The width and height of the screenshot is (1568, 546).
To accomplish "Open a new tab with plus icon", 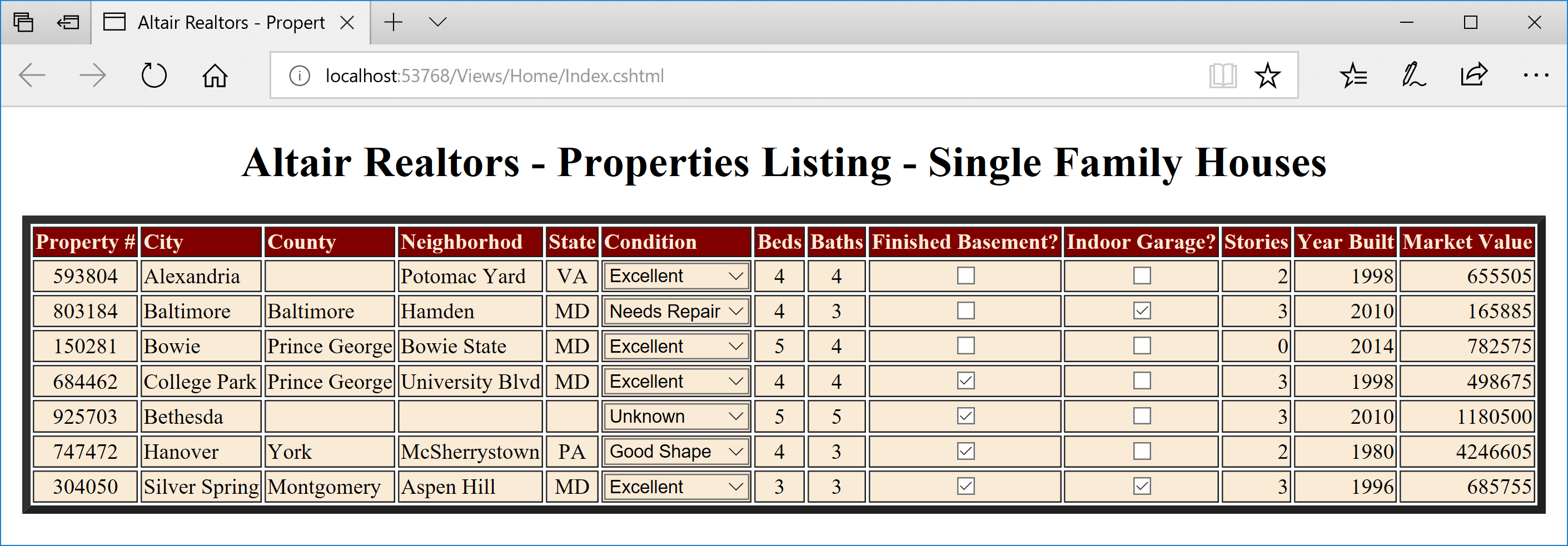I will (x=394, y=23).
